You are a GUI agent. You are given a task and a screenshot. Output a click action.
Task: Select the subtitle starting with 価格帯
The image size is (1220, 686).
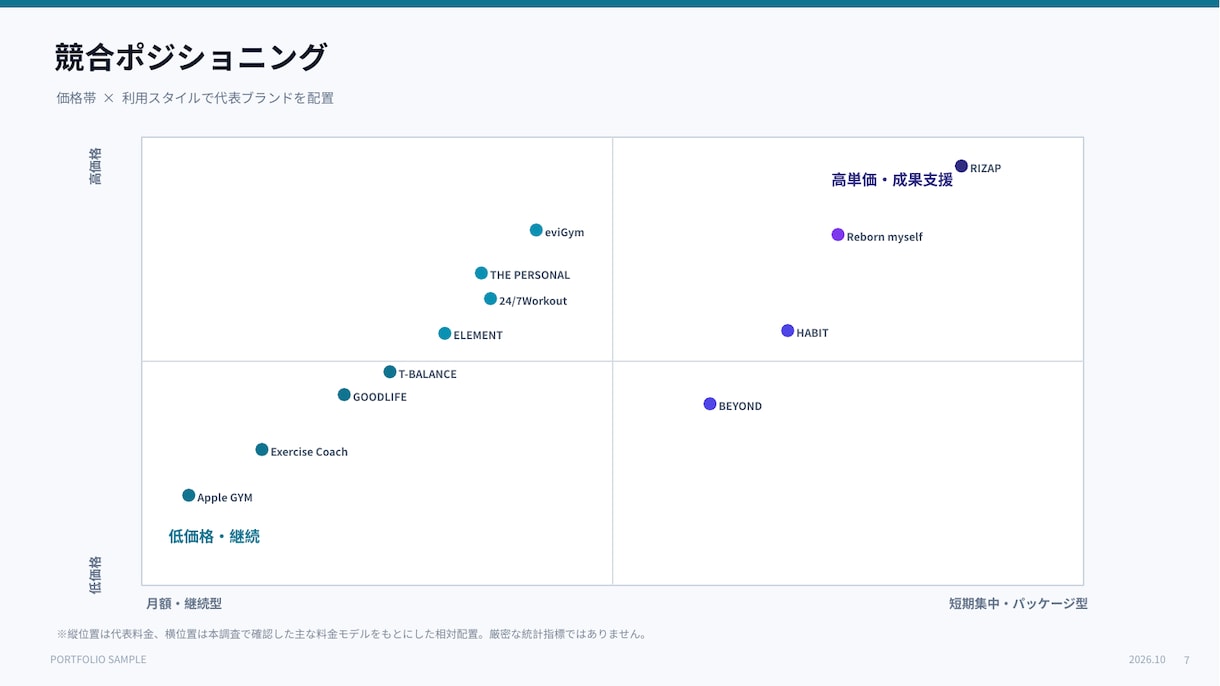click(195, 98)
